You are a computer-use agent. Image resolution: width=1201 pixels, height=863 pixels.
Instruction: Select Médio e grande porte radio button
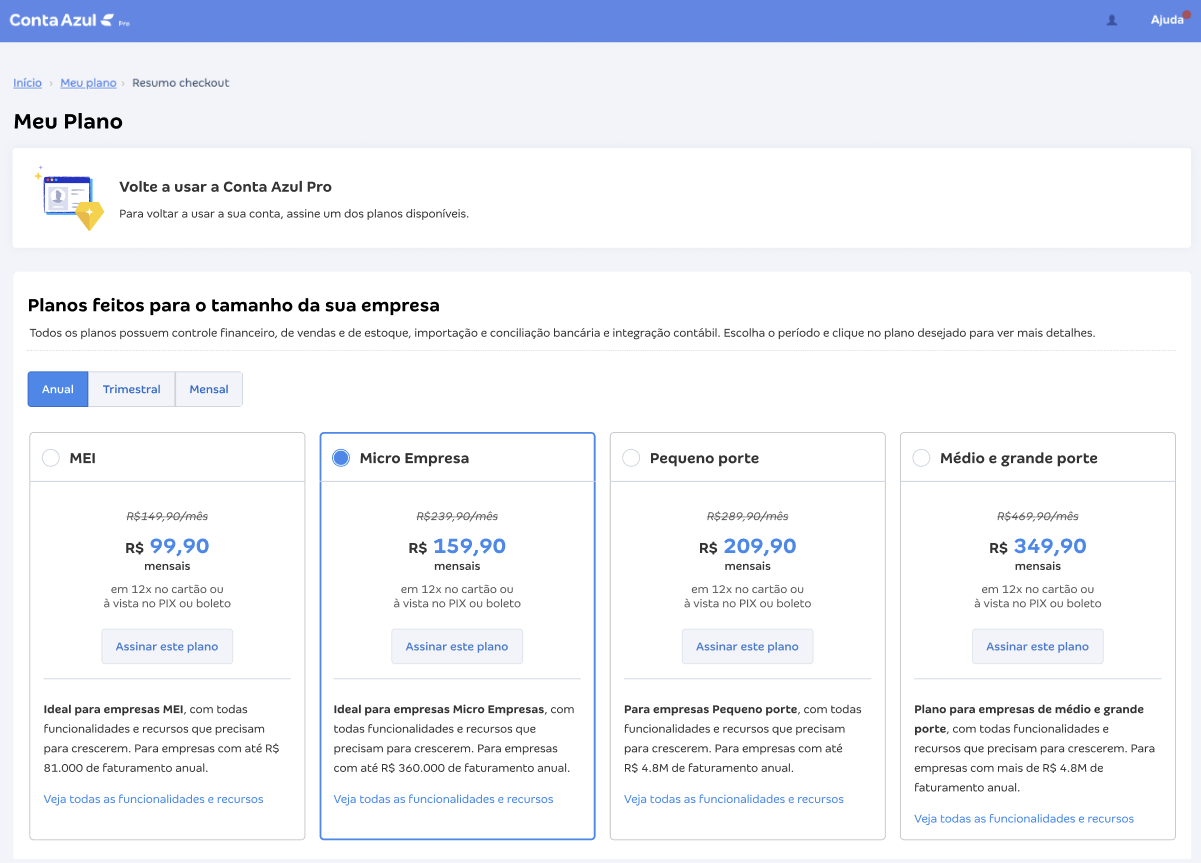pos(922,458)
